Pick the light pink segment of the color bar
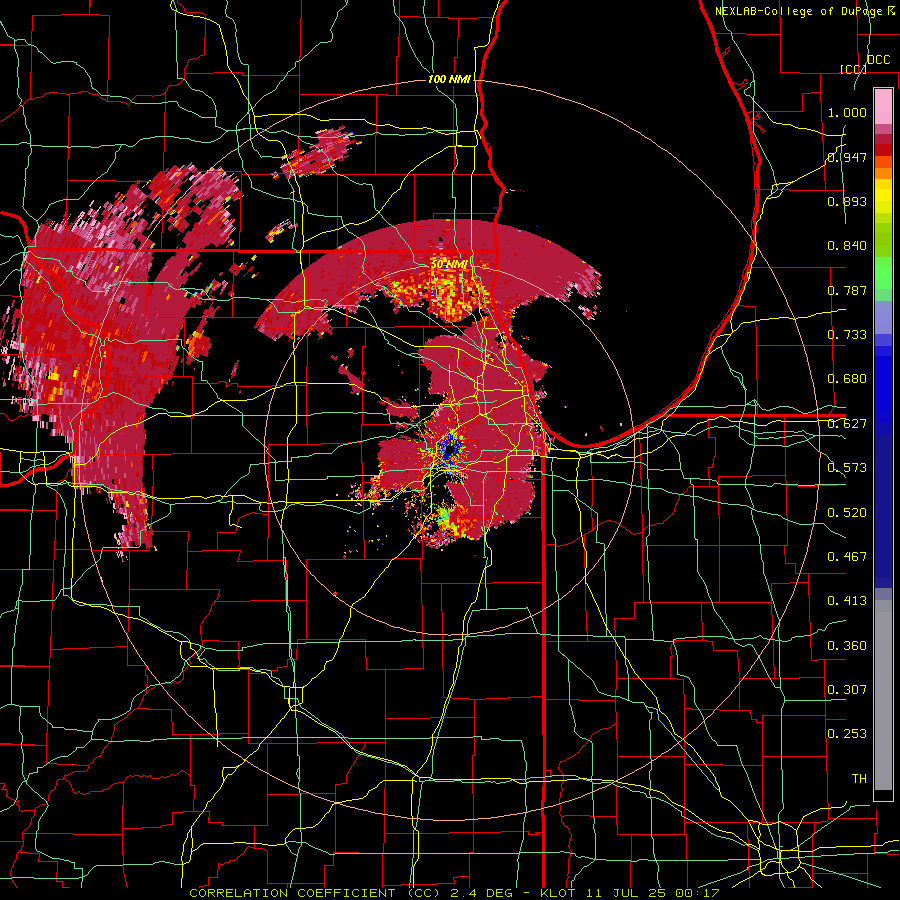 [883, 106]
